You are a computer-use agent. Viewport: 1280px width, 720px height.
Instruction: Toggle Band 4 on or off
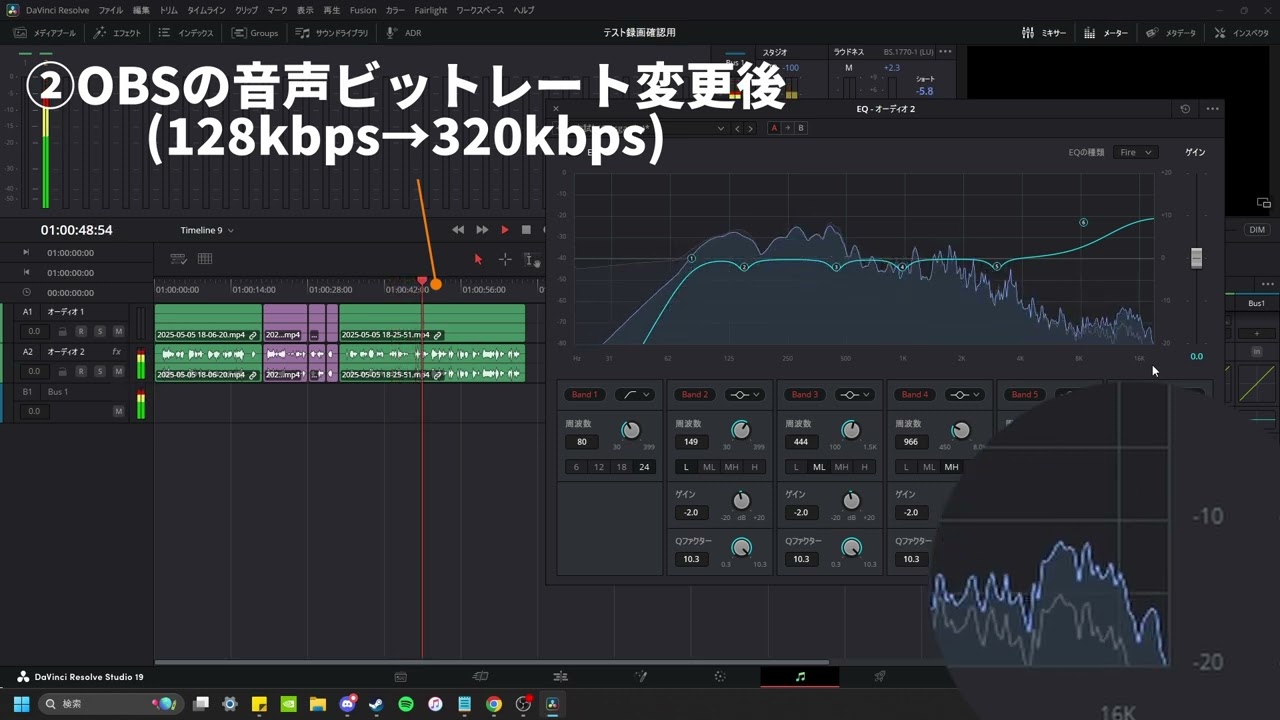[x=914, y=395]
